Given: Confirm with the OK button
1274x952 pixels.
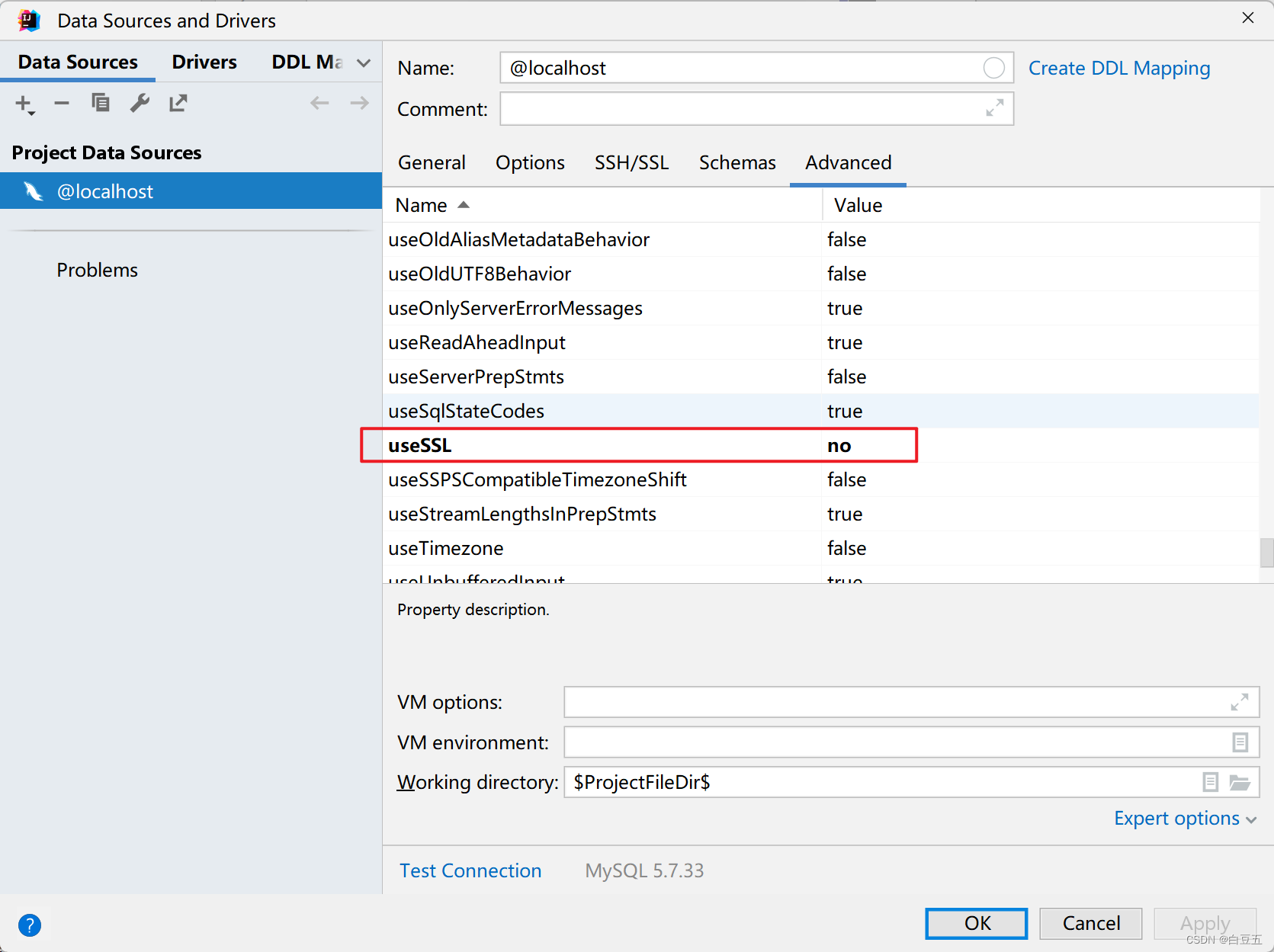Looking at the screenshot, I should [977, 924].
